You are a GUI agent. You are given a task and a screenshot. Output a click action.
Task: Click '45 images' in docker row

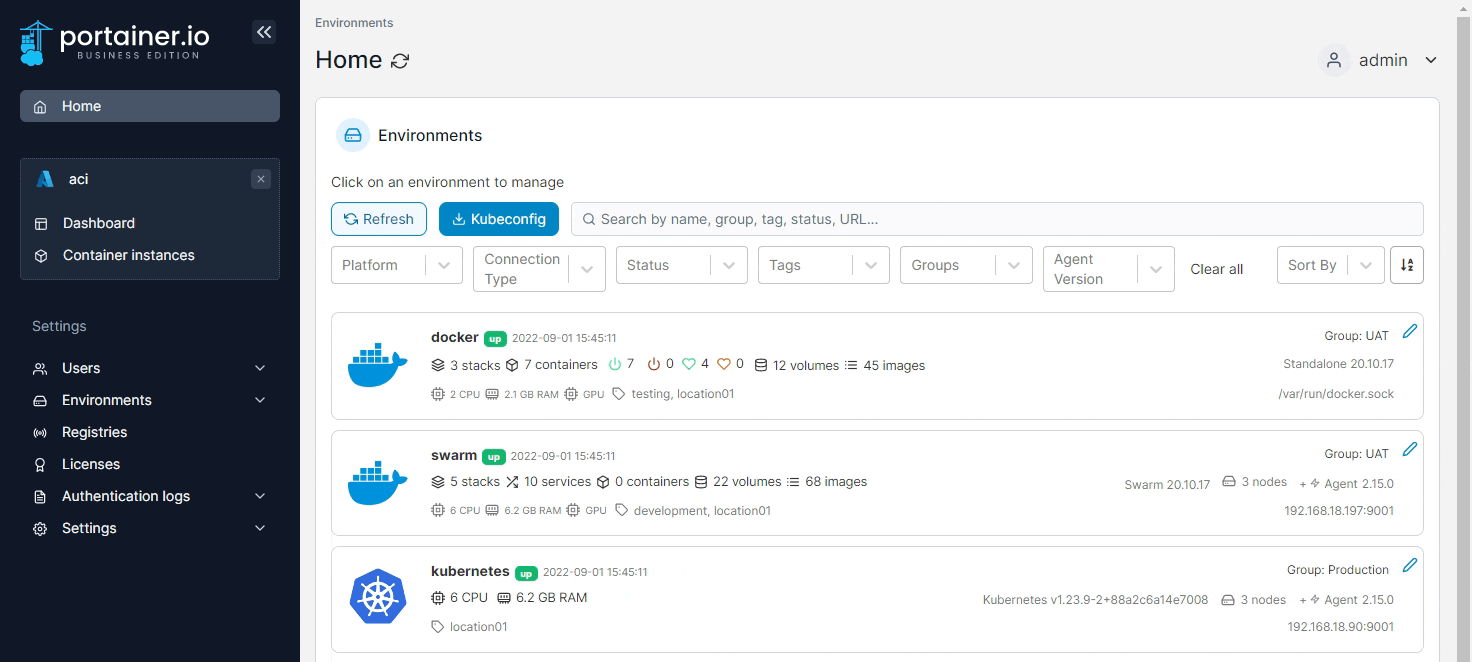click(894, 365)
